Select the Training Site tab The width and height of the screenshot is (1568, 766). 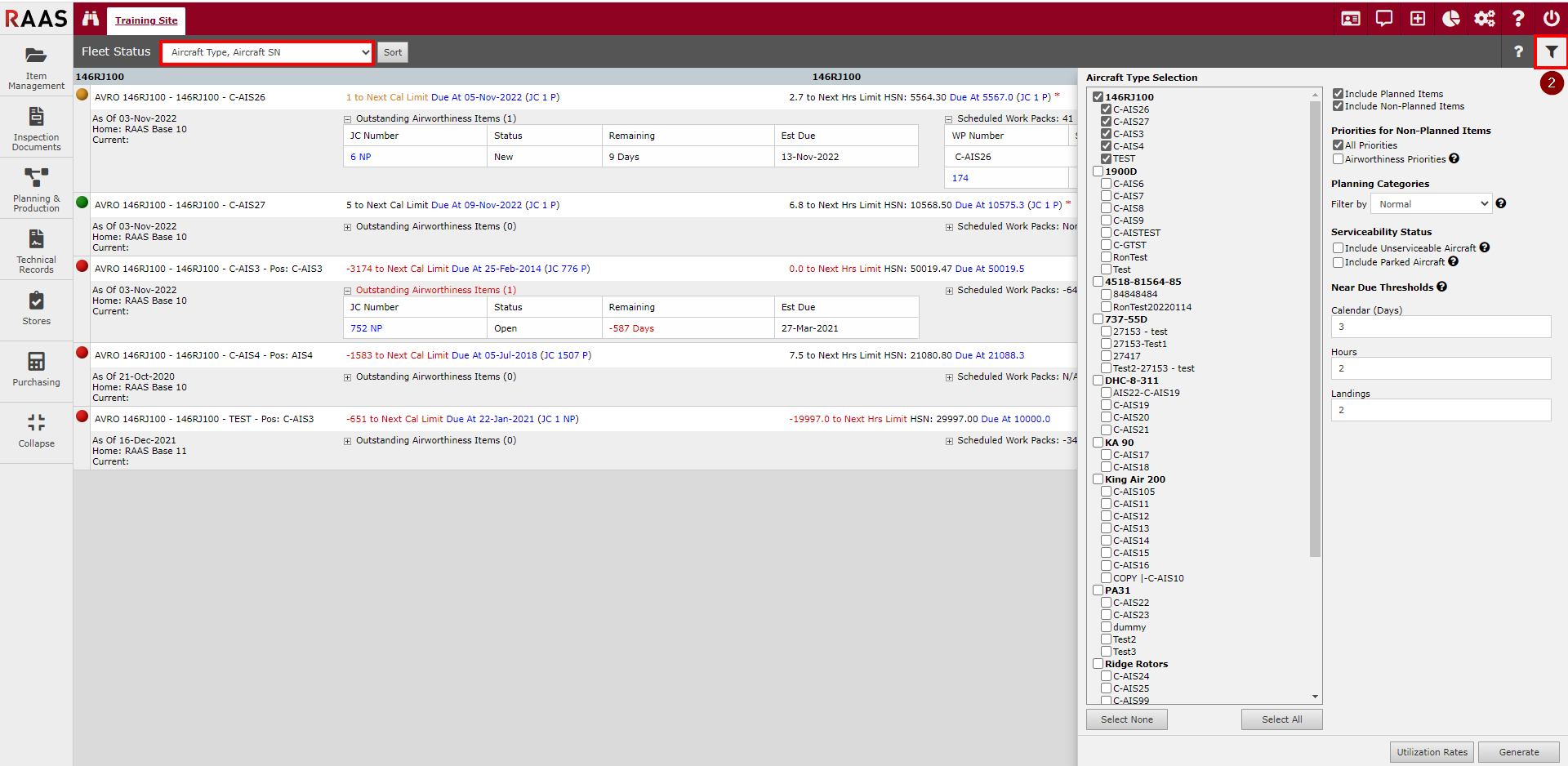click(146, 20)
